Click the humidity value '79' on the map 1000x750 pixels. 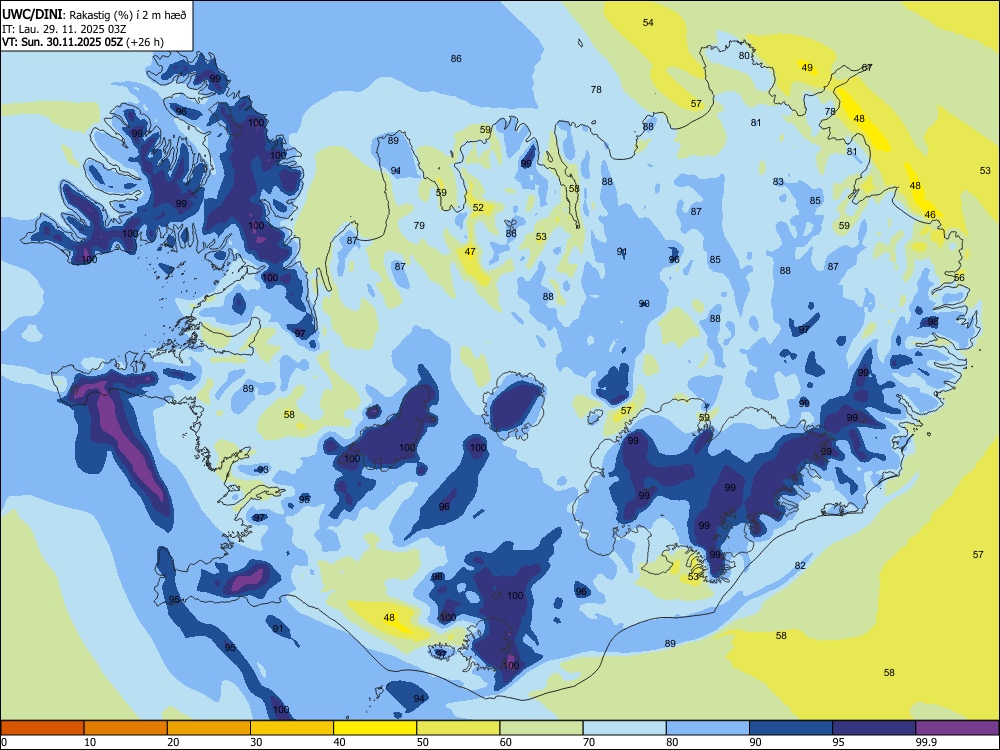pyautogui.click(x=419, y=226)
